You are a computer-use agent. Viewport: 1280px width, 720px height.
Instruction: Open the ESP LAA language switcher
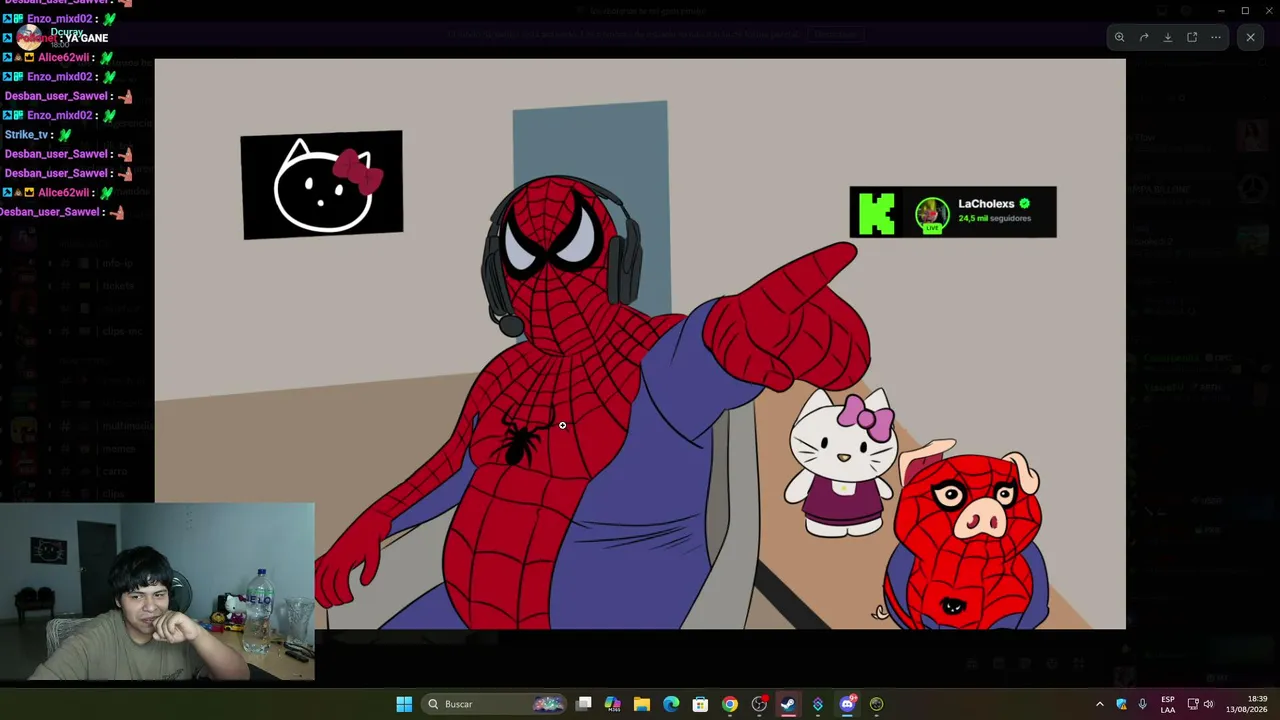point(1168,704)
